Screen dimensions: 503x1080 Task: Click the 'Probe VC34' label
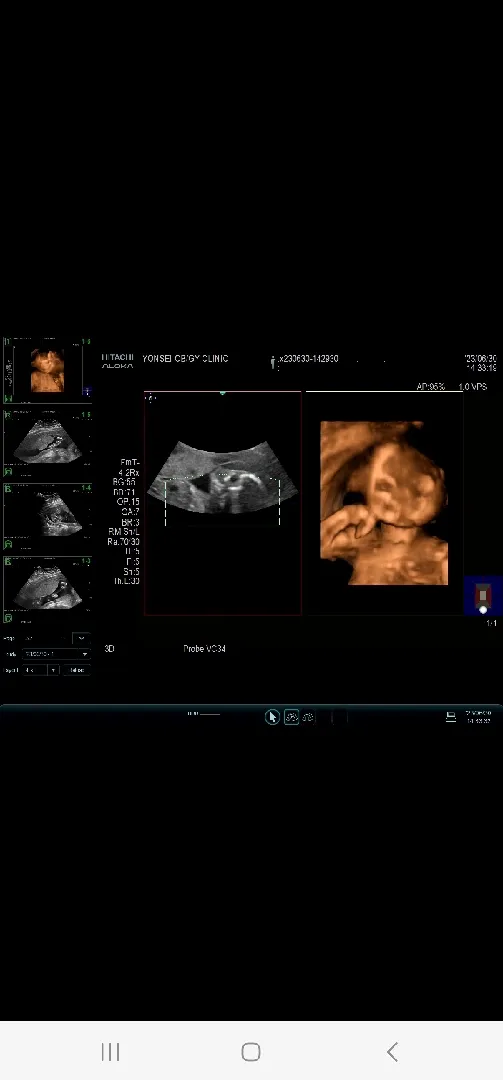(x=205, y=649)
